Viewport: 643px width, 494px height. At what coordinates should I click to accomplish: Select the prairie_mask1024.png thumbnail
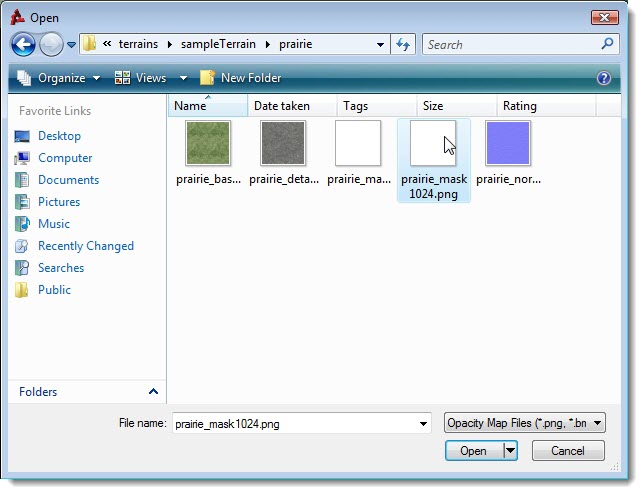tap(433, 143)
